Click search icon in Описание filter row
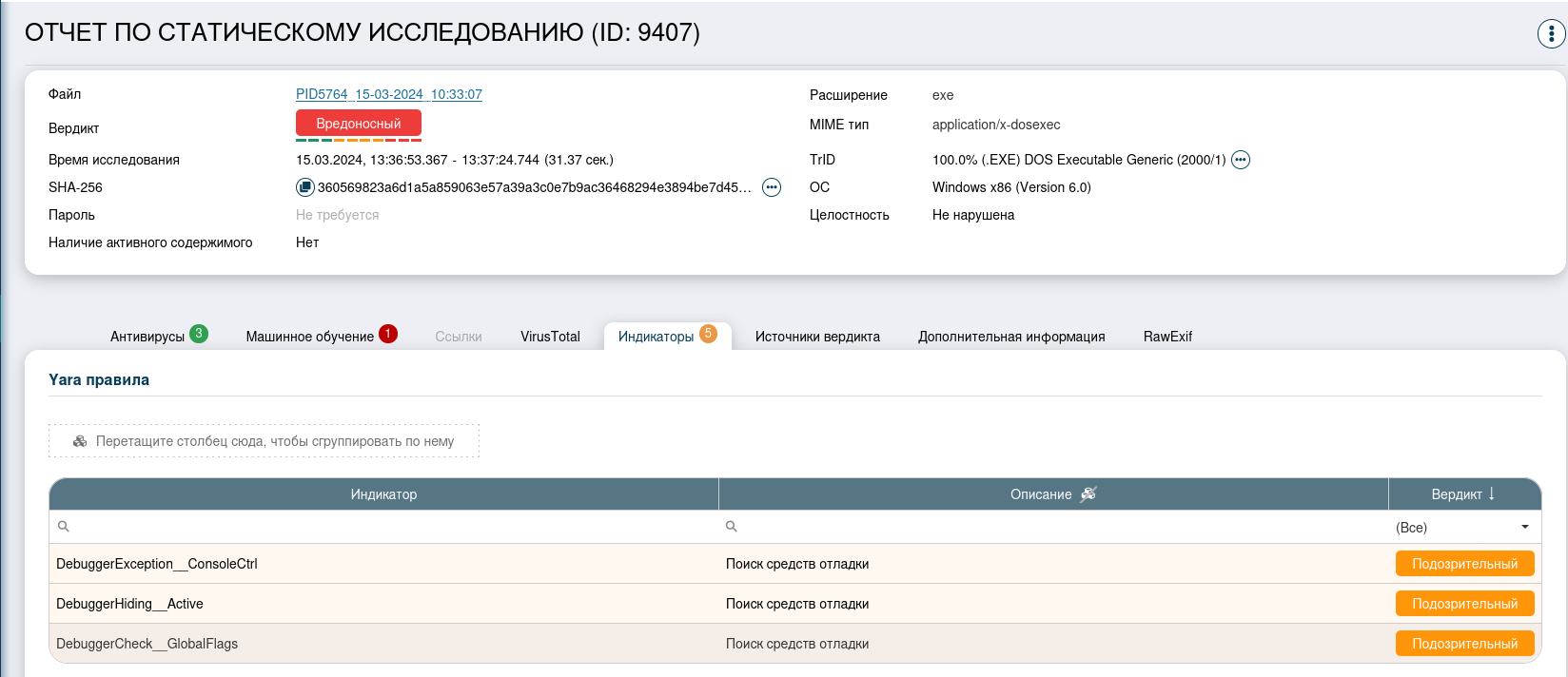The height and width of the screenshot is (677, 1568). pyautogui.click(x=732, y=527)
